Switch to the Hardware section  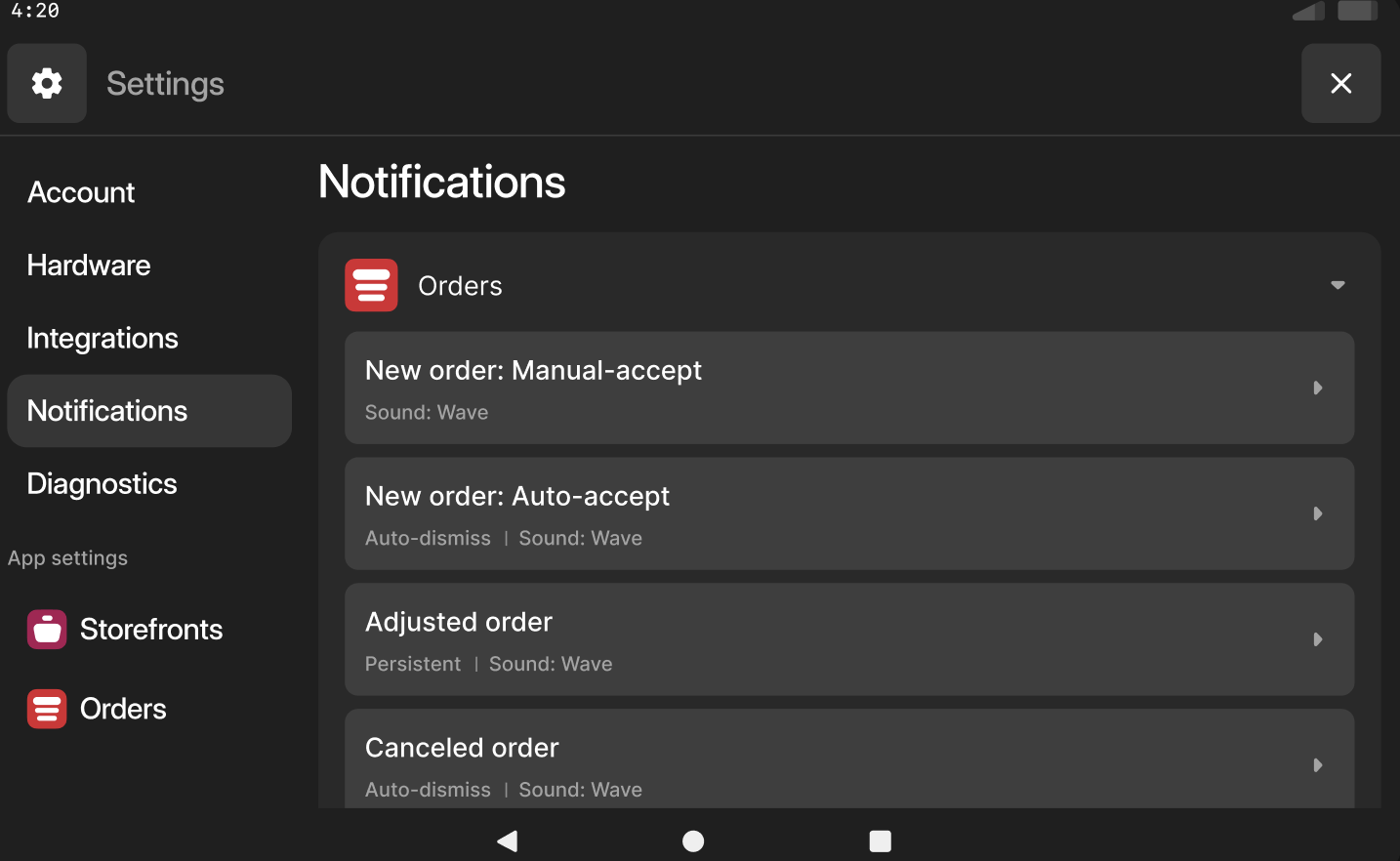(x=89, y=266)
